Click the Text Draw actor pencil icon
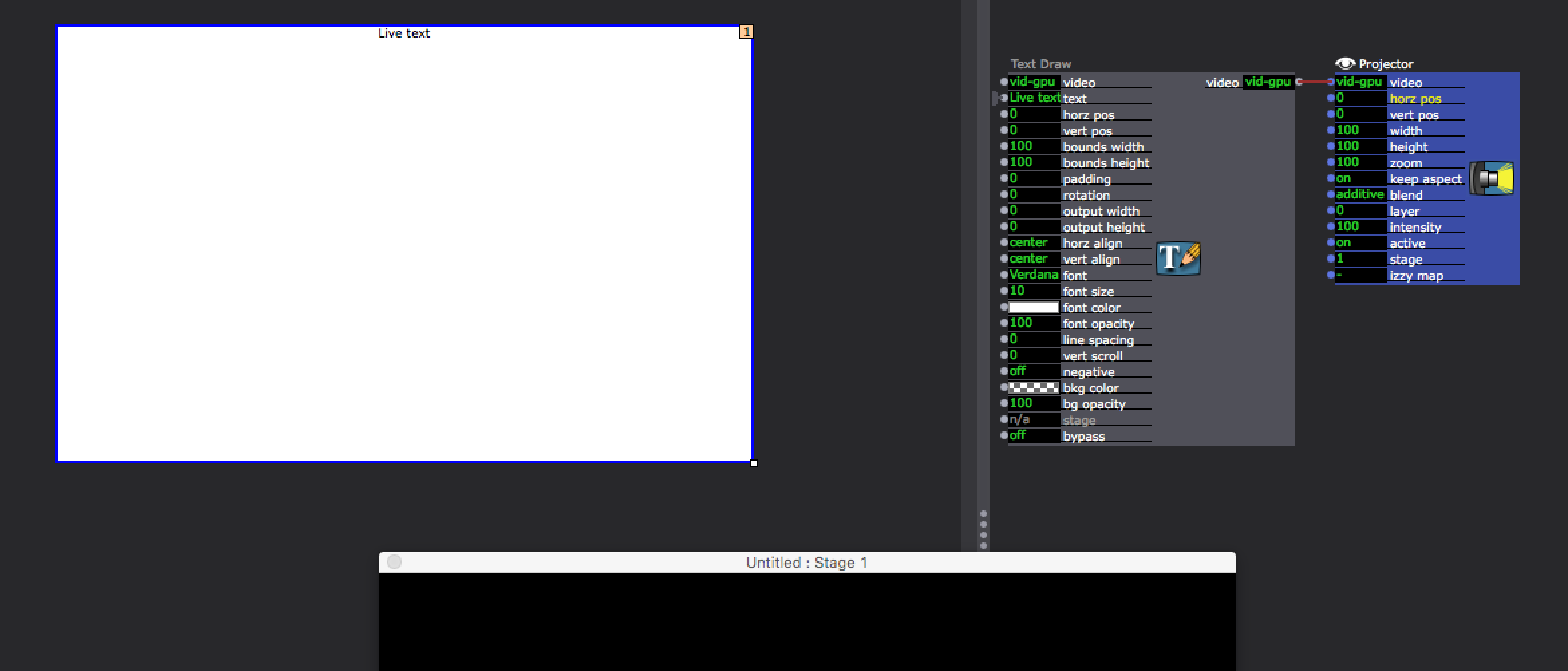This screenshot has height=671, width=1568. coord(1178,258)
